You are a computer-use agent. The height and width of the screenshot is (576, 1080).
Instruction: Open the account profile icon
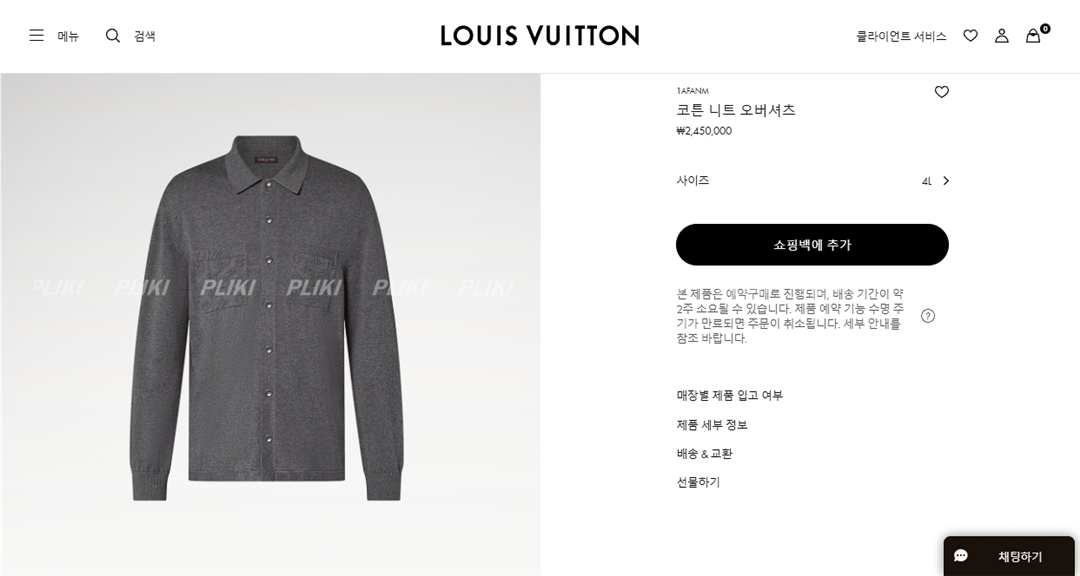[x=1001, y=36]
